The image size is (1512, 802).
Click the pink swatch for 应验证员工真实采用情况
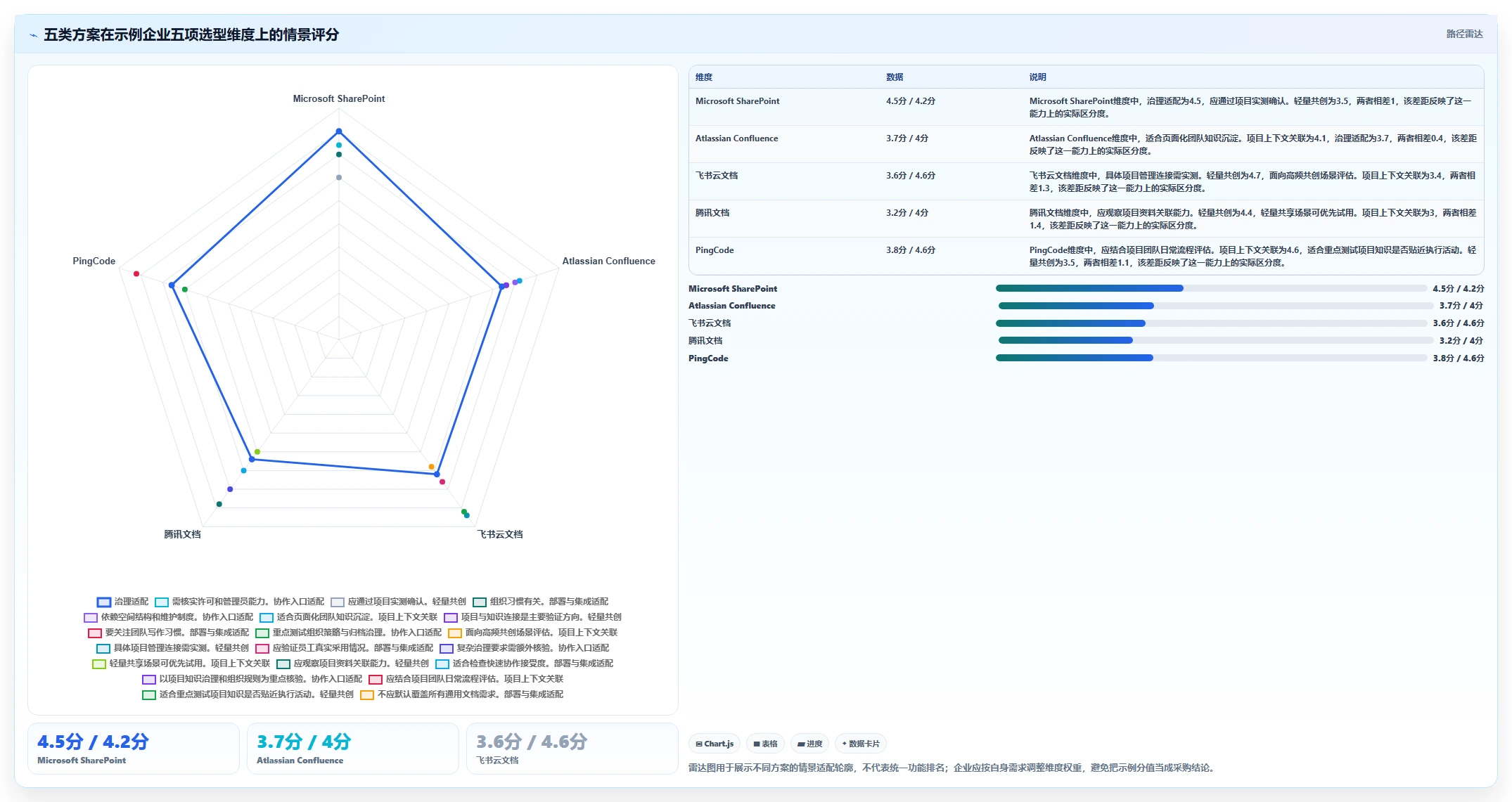point(262,648)
